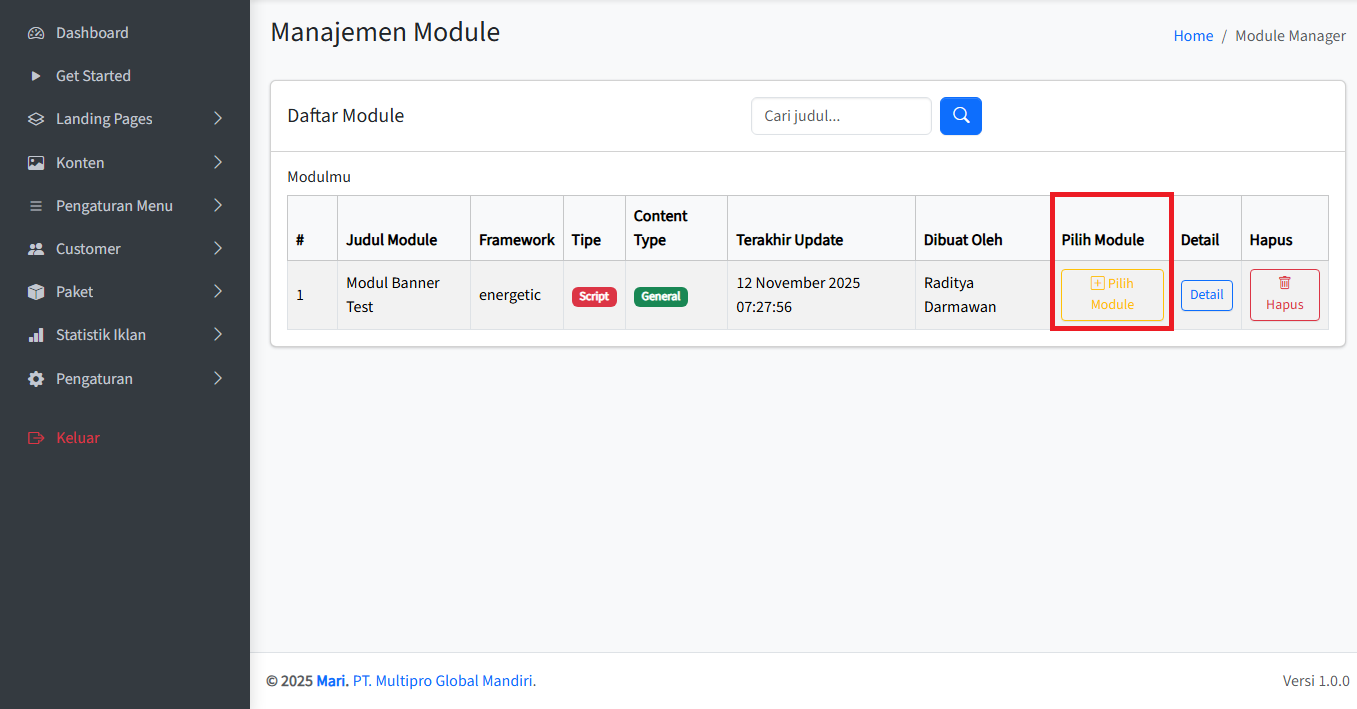Click the Get Started play icon
This screenshot has width=1357, height=709.
coord(36,76)
